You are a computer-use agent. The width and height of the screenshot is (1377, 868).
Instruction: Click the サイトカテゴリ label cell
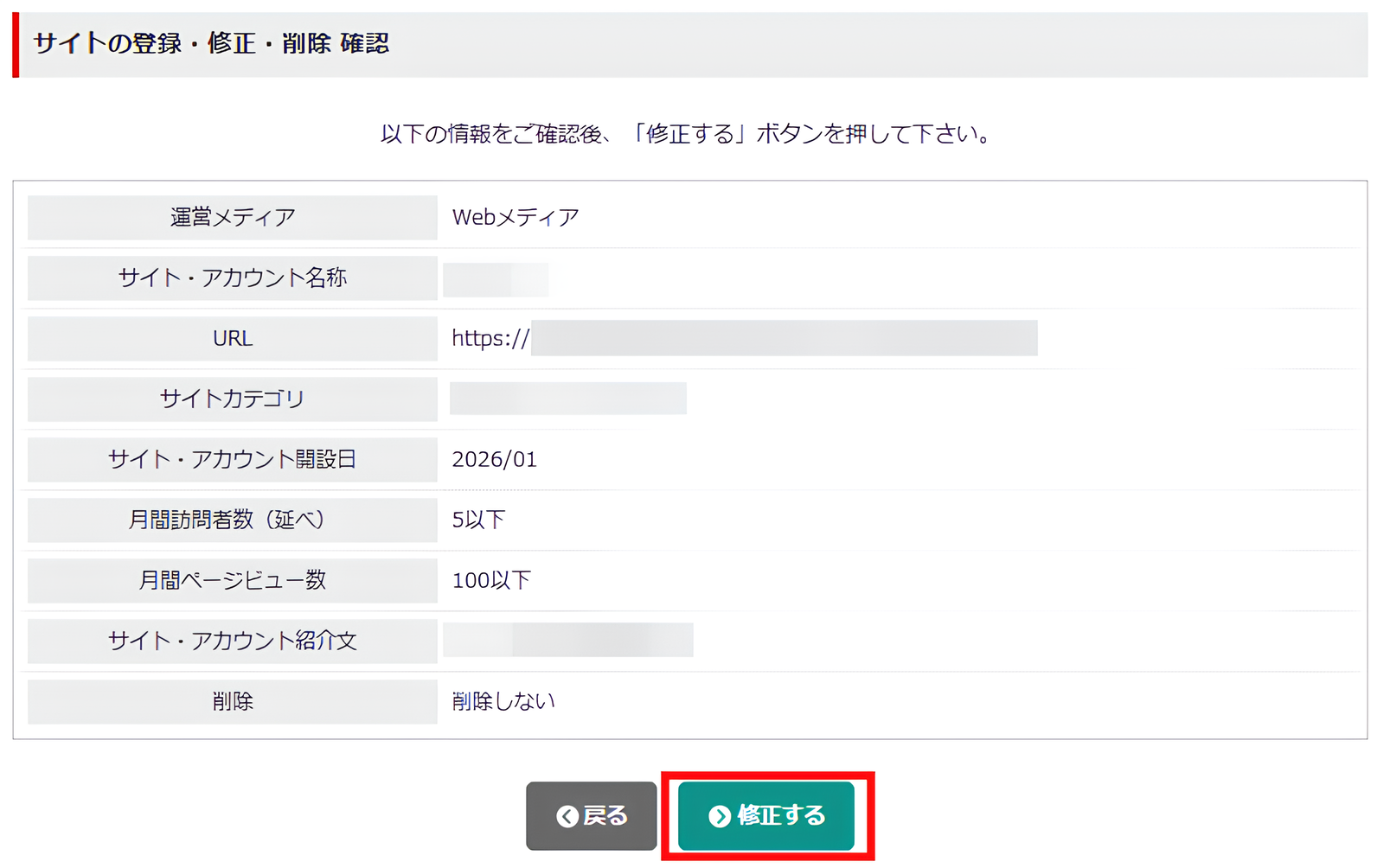pyautogui.click(x=232, y=399)
